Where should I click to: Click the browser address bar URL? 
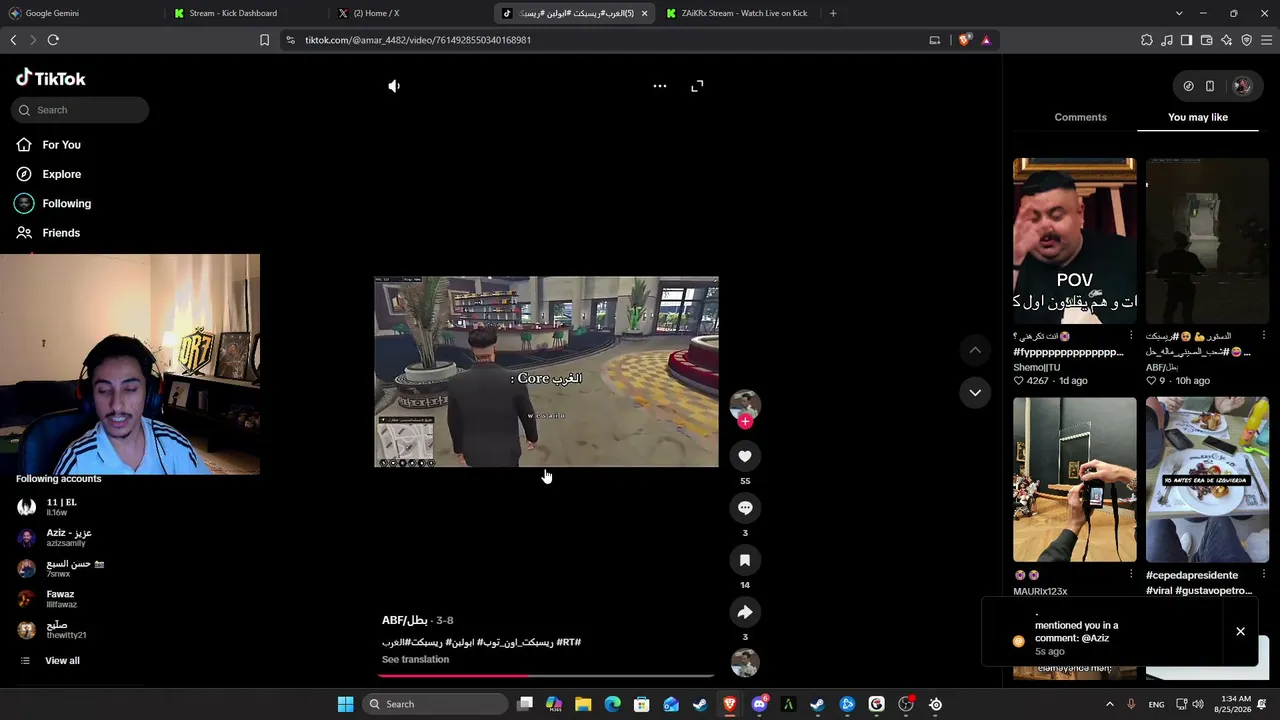point(418,40)
